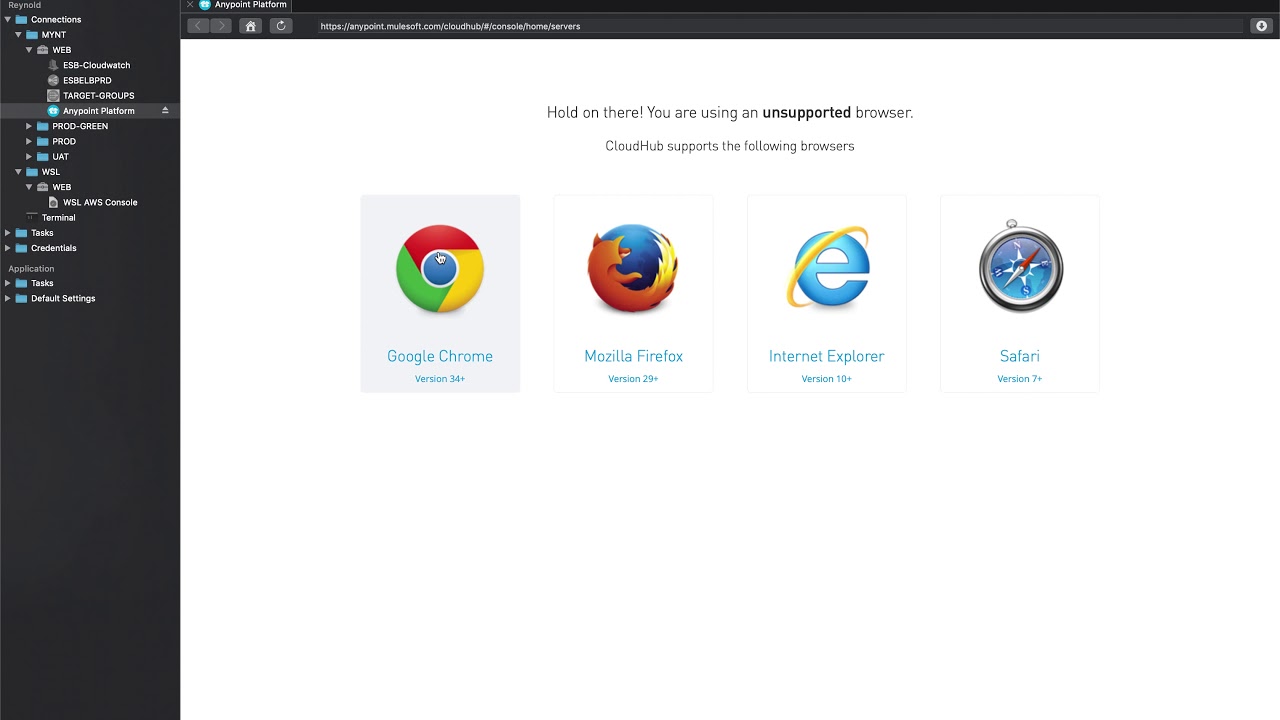1280x720 pixels.
Task: Select the WSL AWS Console page icon
Action: coord(54,202)
